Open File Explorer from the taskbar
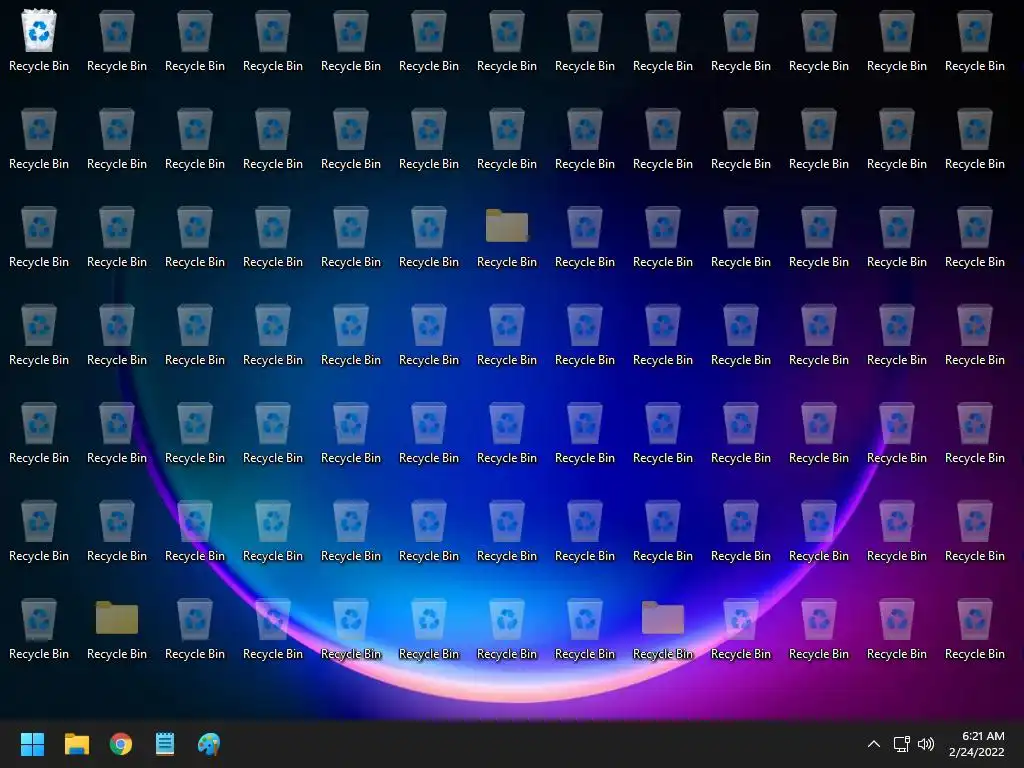The height and width of the screenshot is (768, 1024). (77, 744)
